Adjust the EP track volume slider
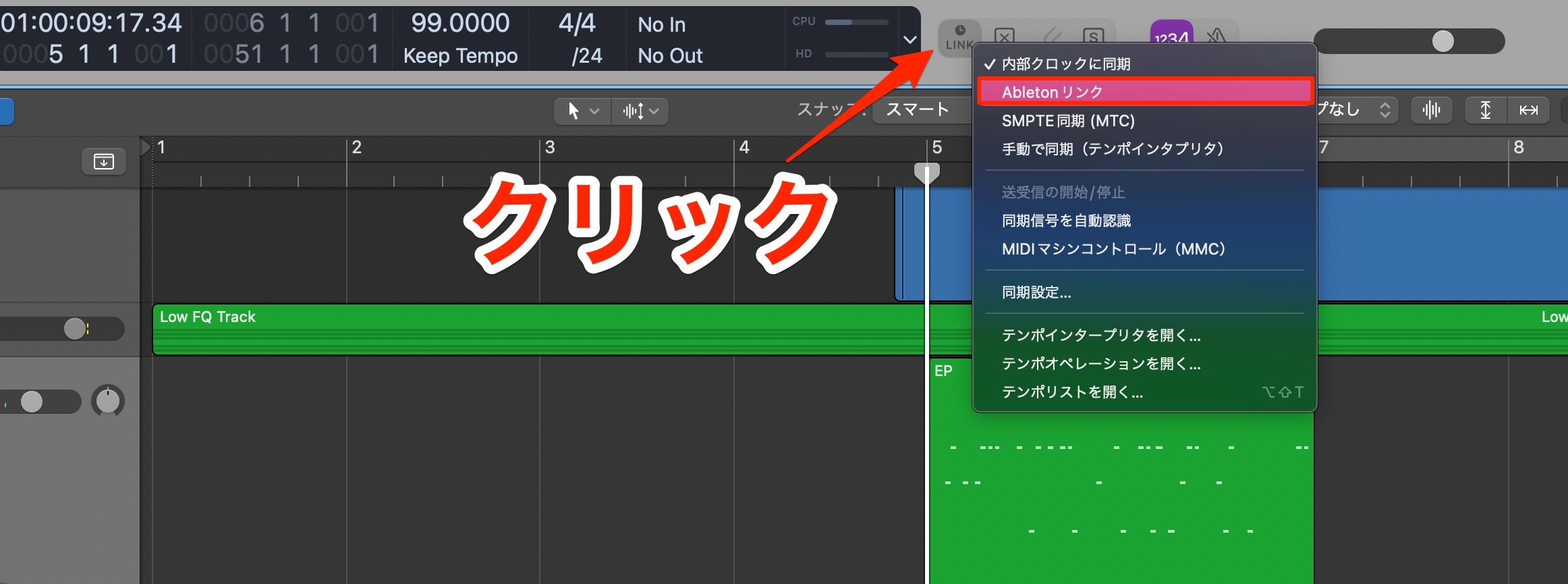This screenshot has width=1568, height=584. pyautogui.click(x=32, y=402)
